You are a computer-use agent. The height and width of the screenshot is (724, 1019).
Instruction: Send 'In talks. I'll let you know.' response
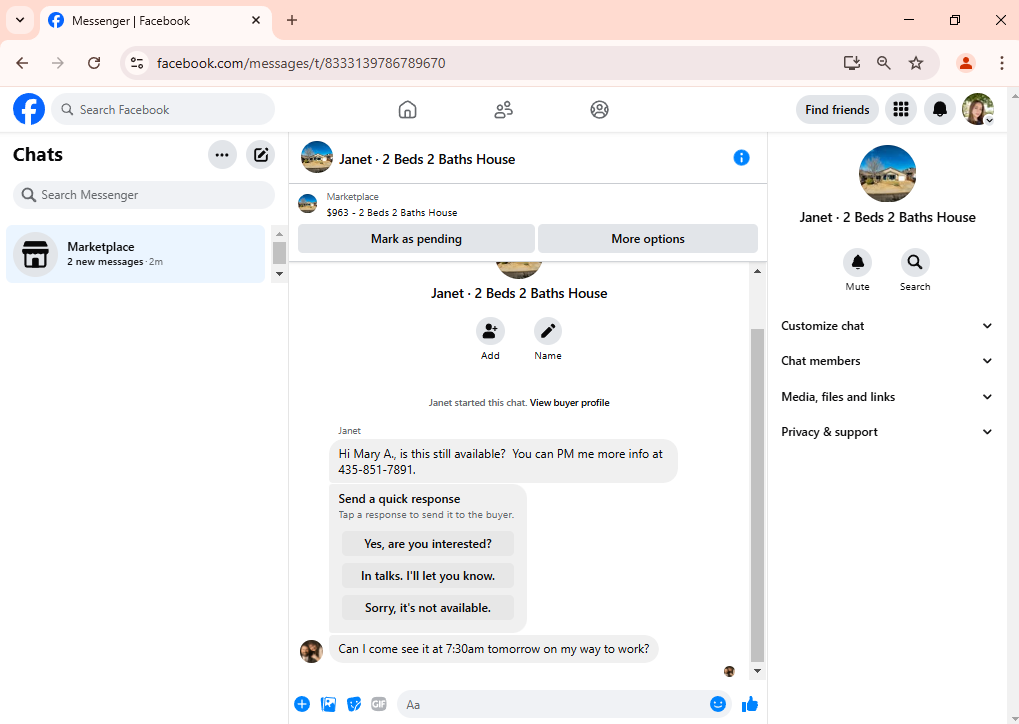(x=428, y=575)
